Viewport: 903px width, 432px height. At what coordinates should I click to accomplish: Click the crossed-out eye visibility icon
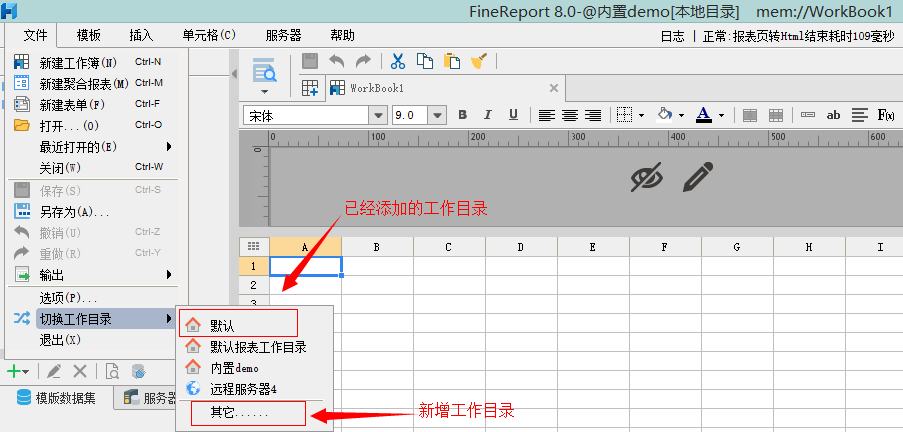click(x=646, y=177)
